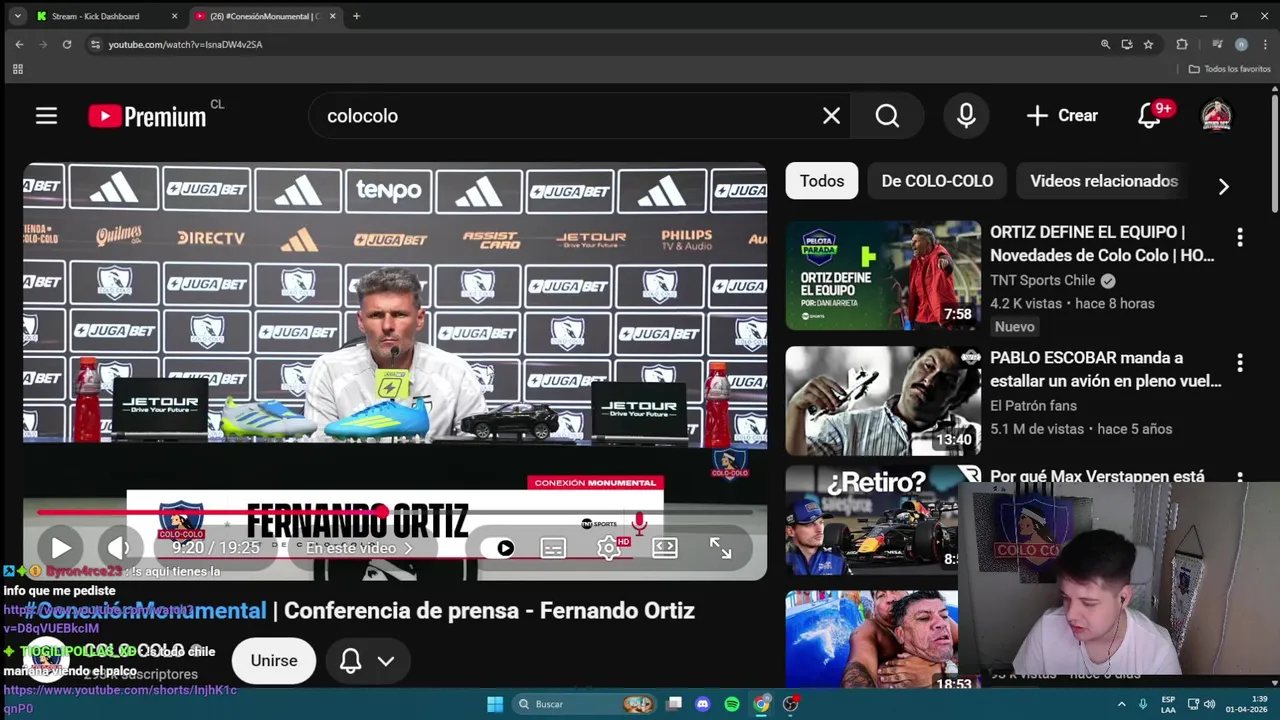Image resolution: width=1280 pixels, height=720 pixels.
Task: Go back with the browser arrow
Action: [19, 44]
